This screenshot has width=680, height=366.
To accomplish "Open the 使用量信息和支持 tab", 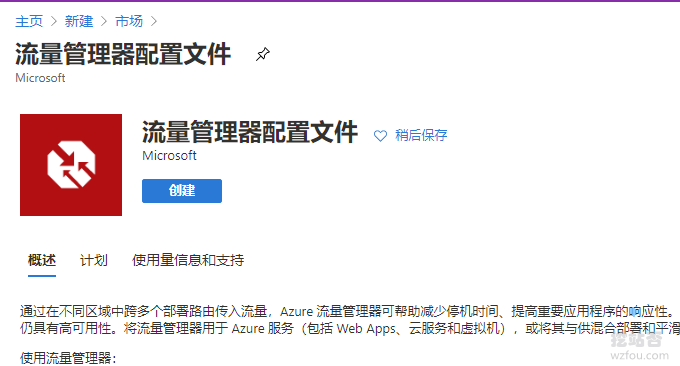I will 188,261.
